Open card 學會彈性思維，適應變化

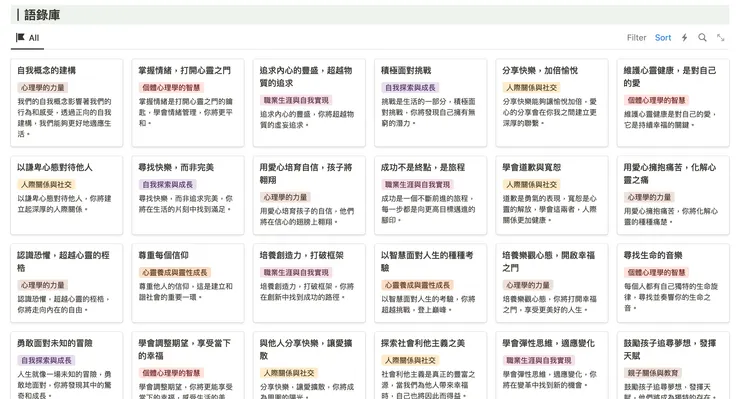tap(552, 365)
